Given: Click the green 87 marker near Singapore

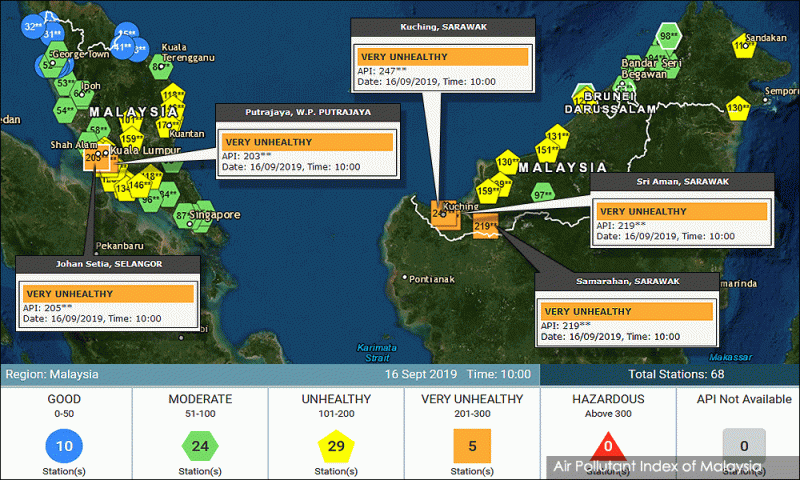Looking at the screenshot, I should click(184, 214).
